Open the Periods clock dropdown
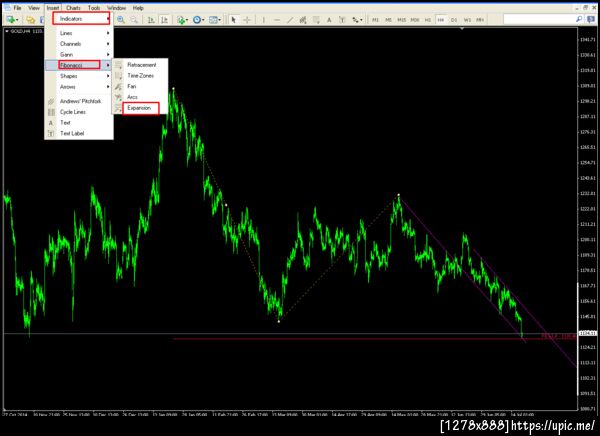Viewport: 600px width, 436px height. 198,20
